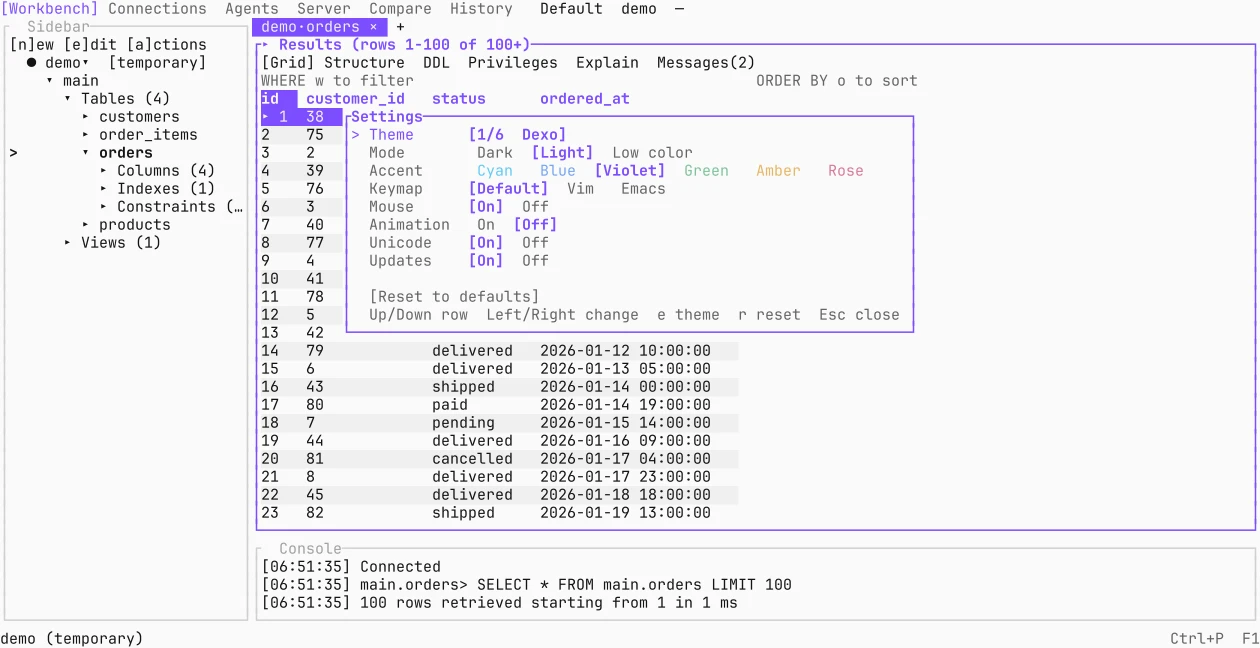Select the cancelled status cell in row 20
This screenshot has width=1260, height=648.
(472, 459)
